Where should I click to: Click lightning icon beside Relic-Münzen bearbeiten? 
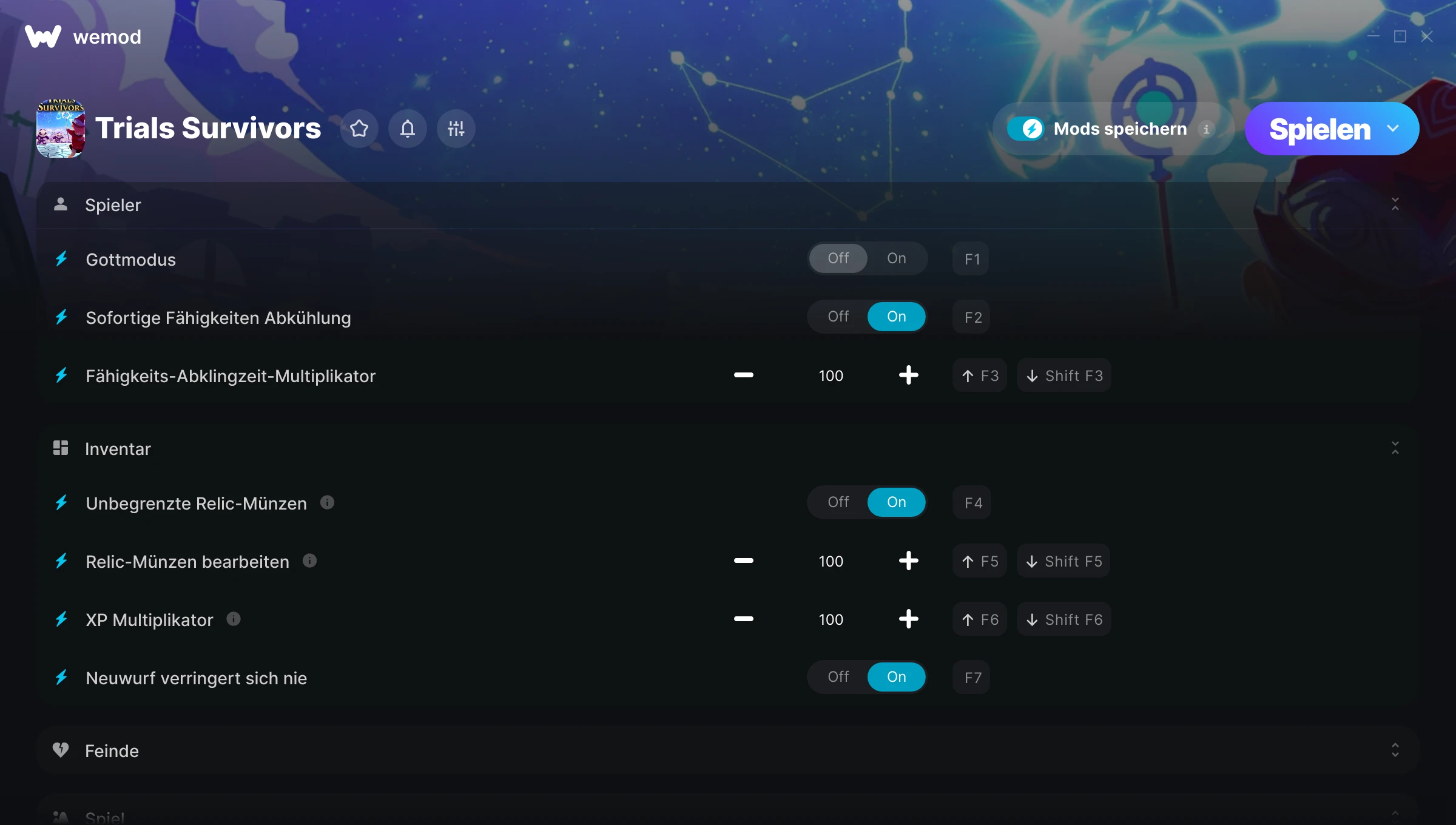61,561
